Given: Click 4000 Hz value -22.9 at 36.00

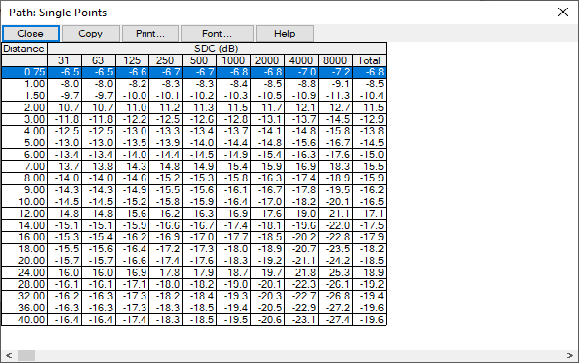Looking at the screenshot, I should click(302, 308).
